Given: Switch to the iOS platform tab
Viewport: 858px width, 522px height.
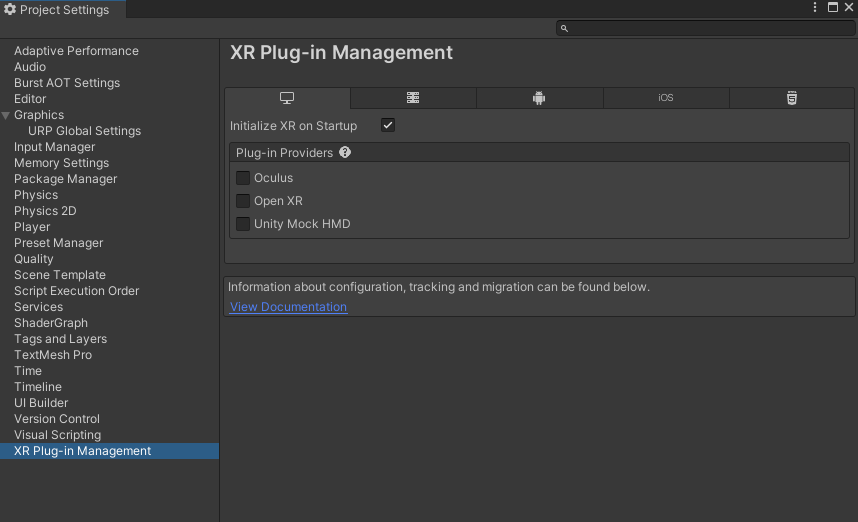Looking at the screenshot, I should [x=666, y=98].
